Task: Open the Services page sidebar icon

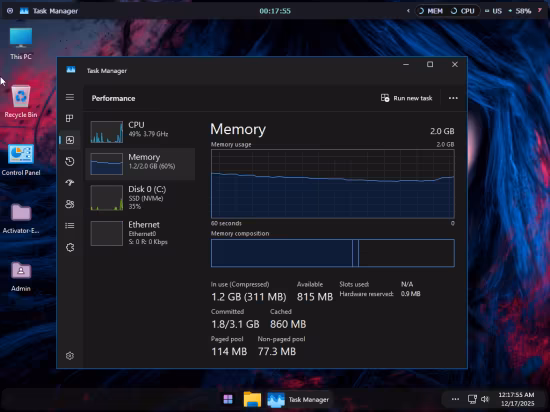Action: pyautogui.click(x=70, y=247)
